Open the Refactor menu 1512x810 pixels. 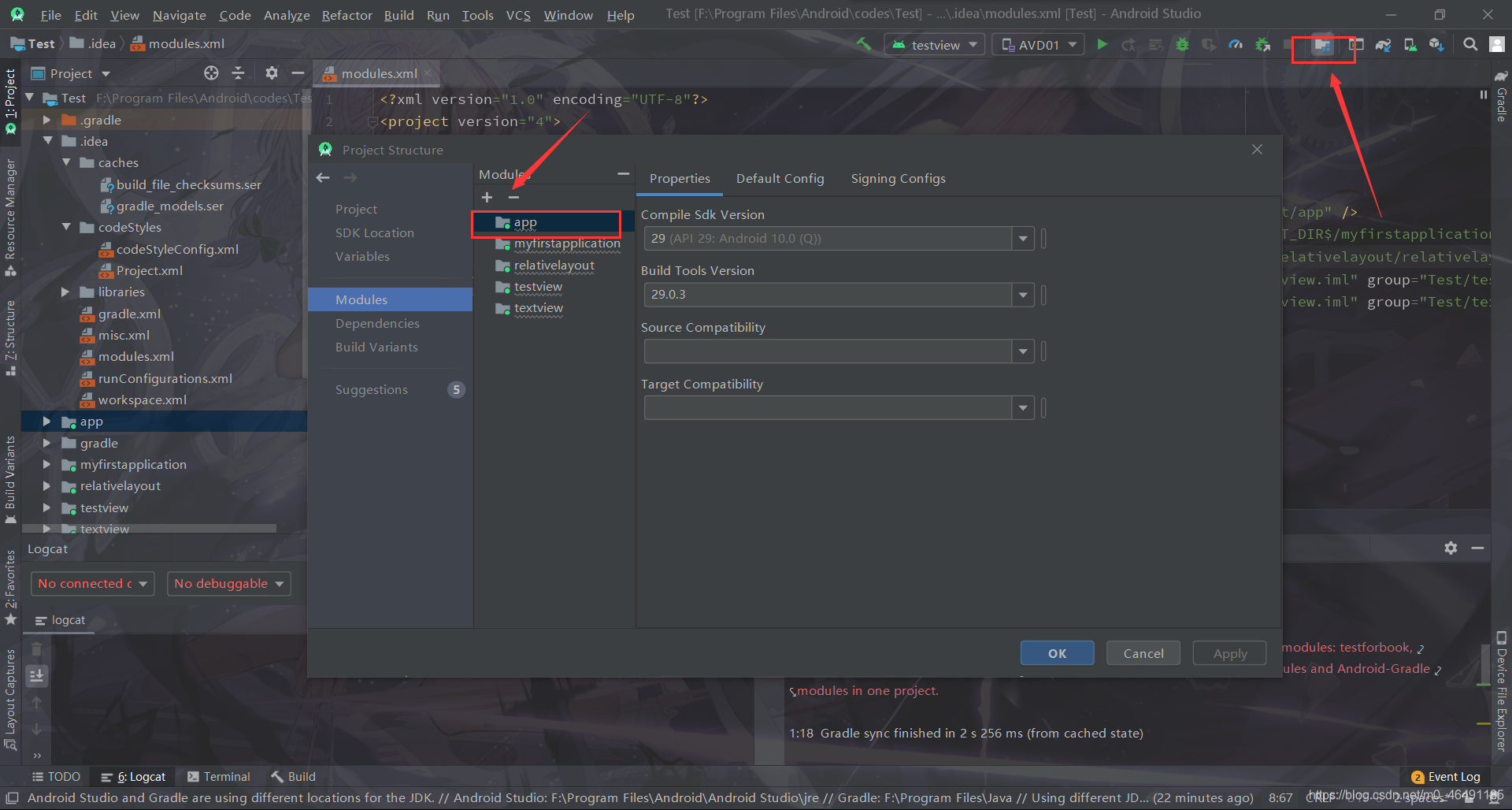[x=346, y=15]
